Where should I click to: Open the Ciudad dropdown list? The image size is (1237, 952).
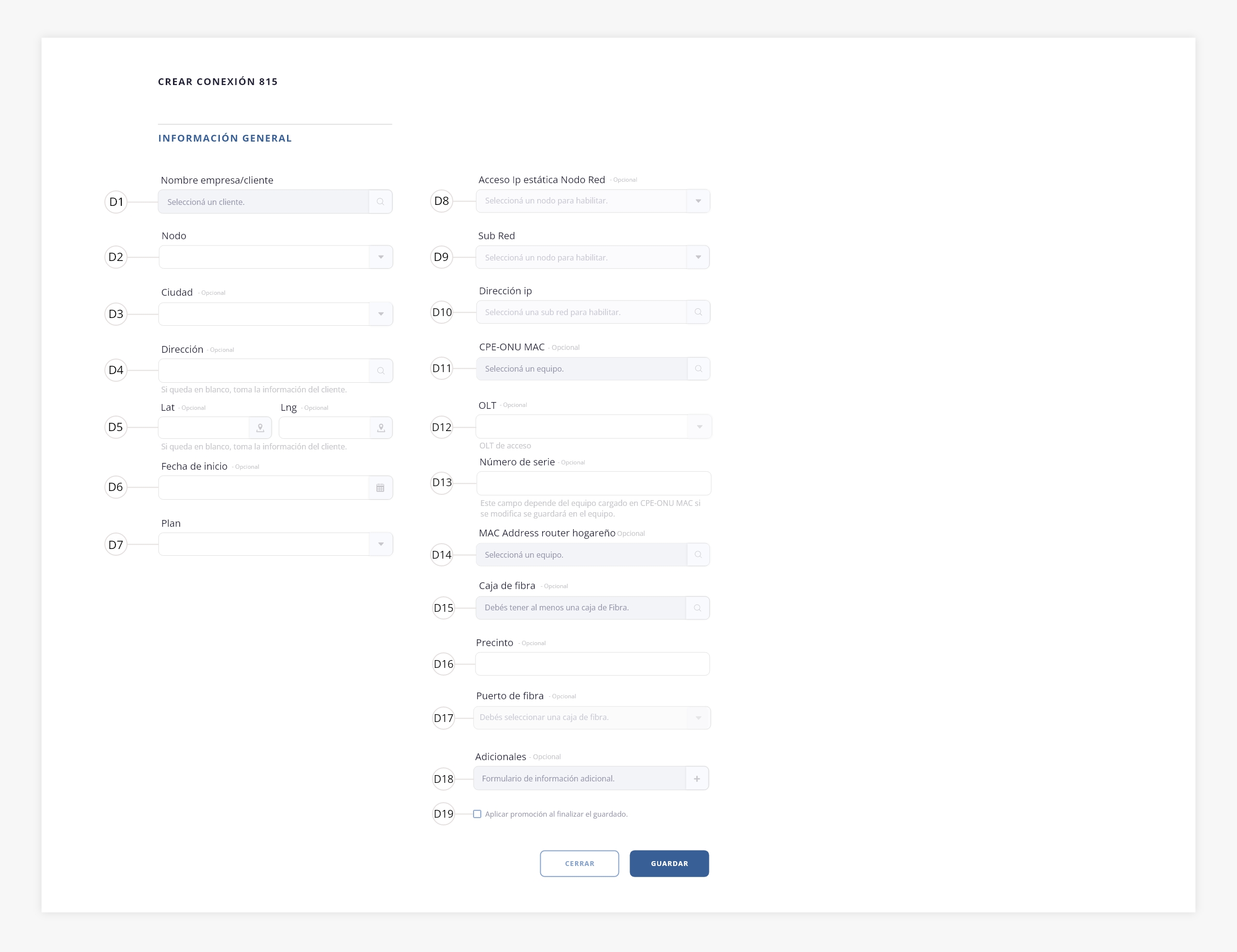pos(381,314)
